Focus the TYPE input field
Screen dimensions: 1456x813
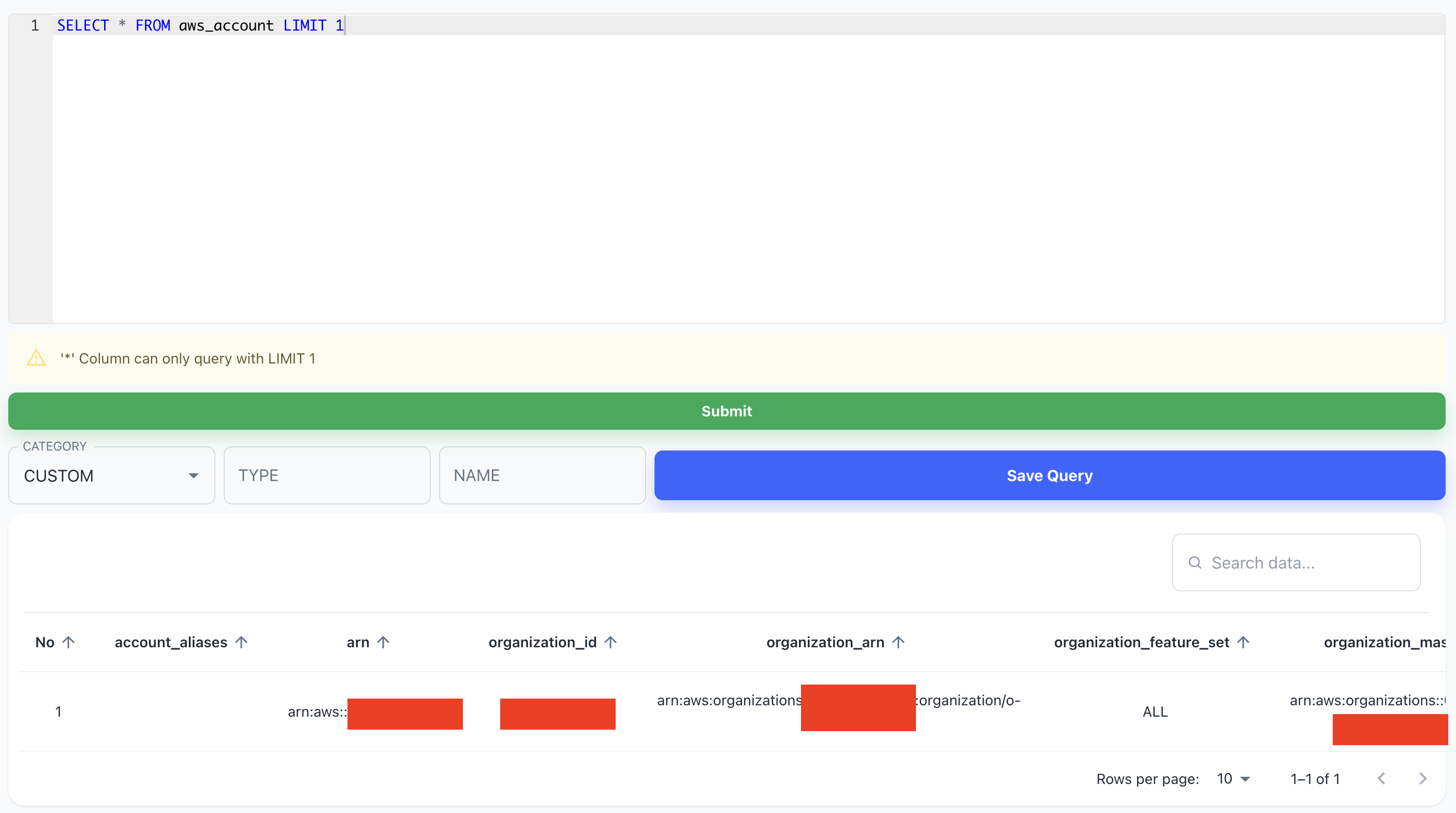[327, 475]
